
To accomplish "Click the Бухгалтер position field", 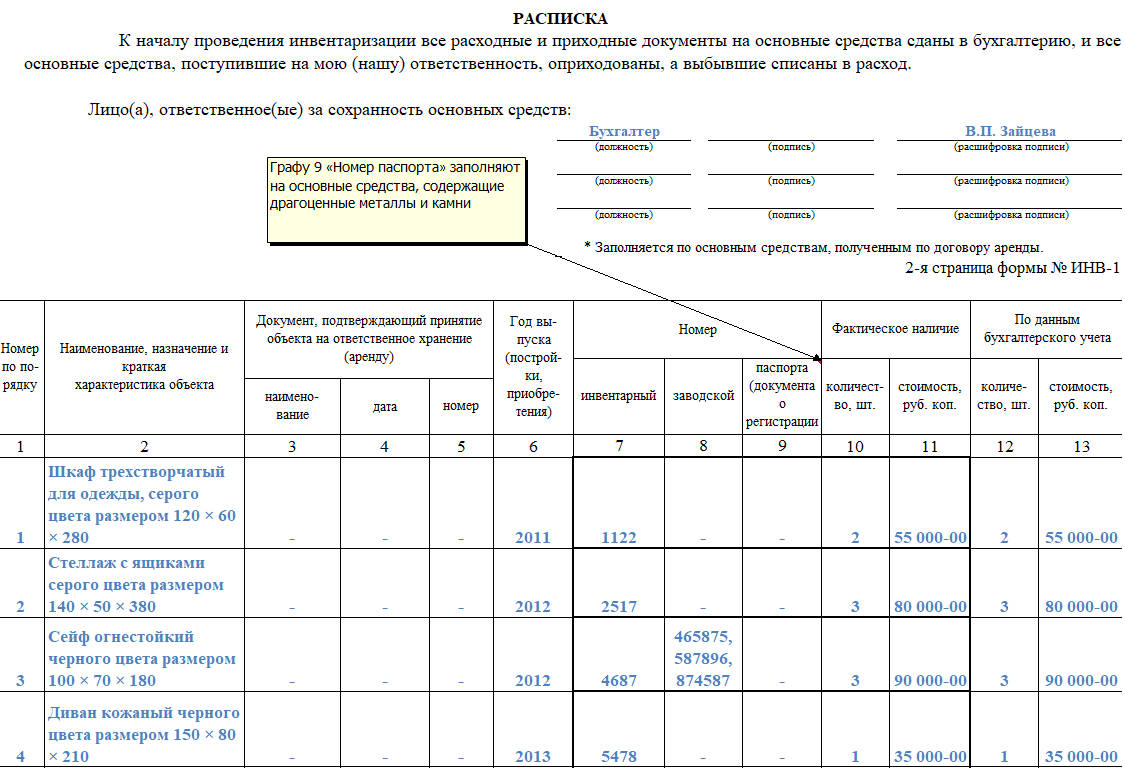I will click(x=624, y=132).
